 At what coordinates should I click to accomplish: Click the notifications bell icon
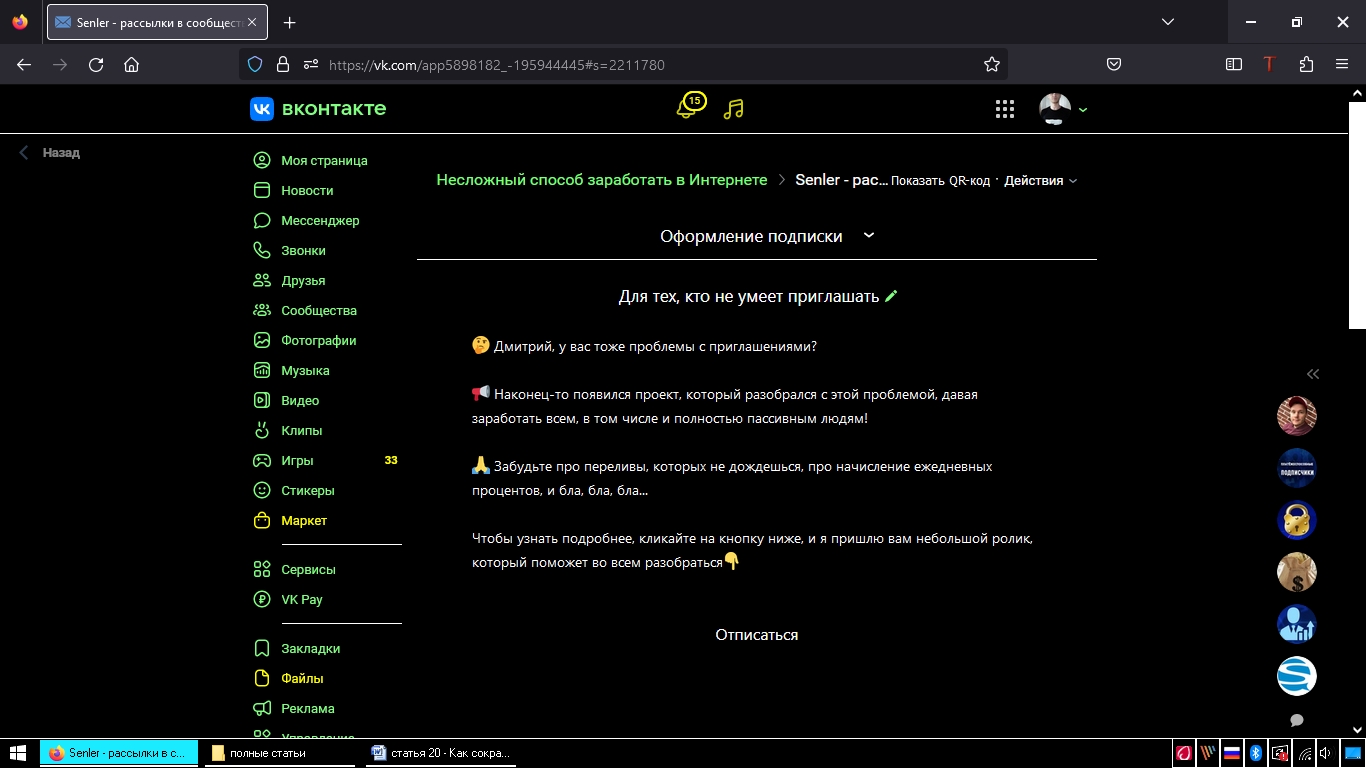[x=687, y=108]
